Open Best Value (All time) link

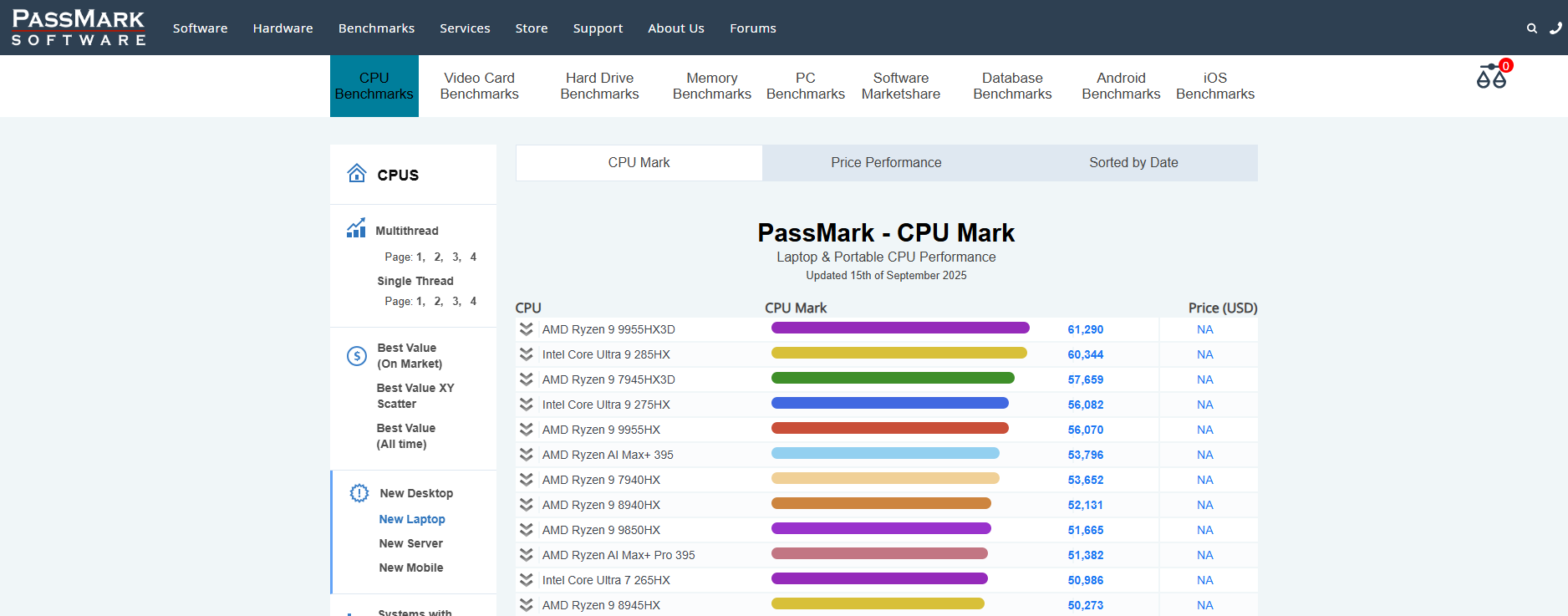(406, 436)
